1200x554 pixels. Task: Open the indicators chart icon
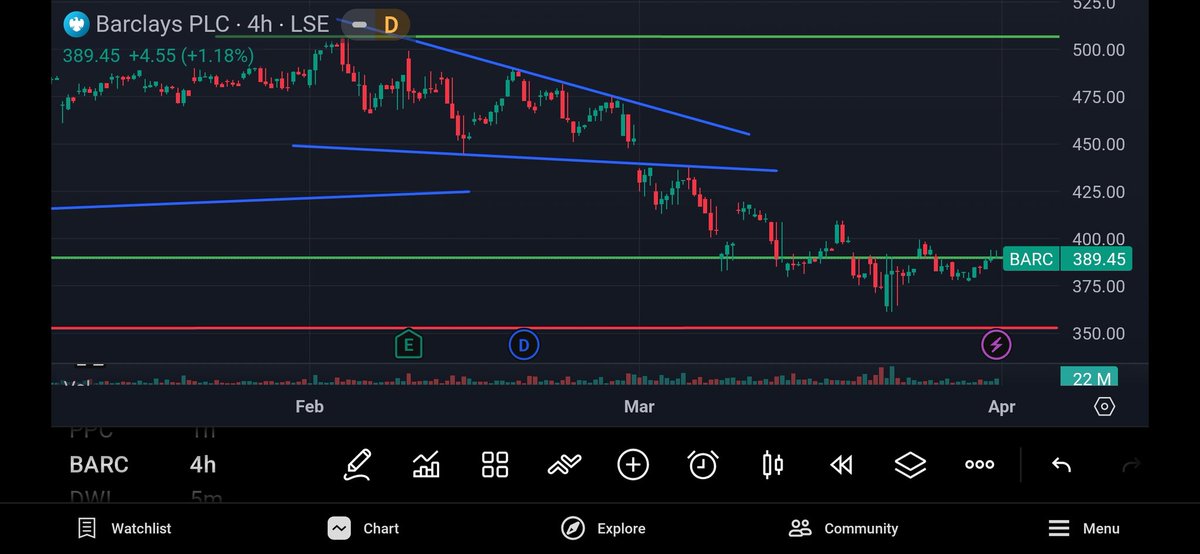426,464
